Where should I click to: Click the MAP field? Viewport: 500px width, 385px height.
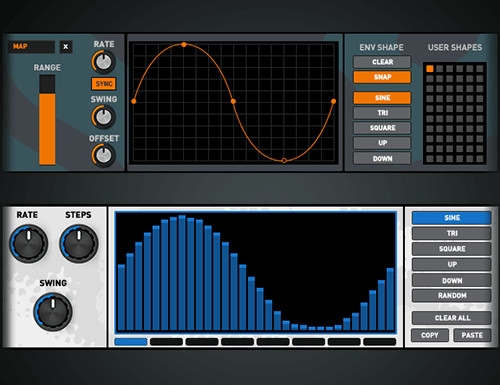(31, 47)
